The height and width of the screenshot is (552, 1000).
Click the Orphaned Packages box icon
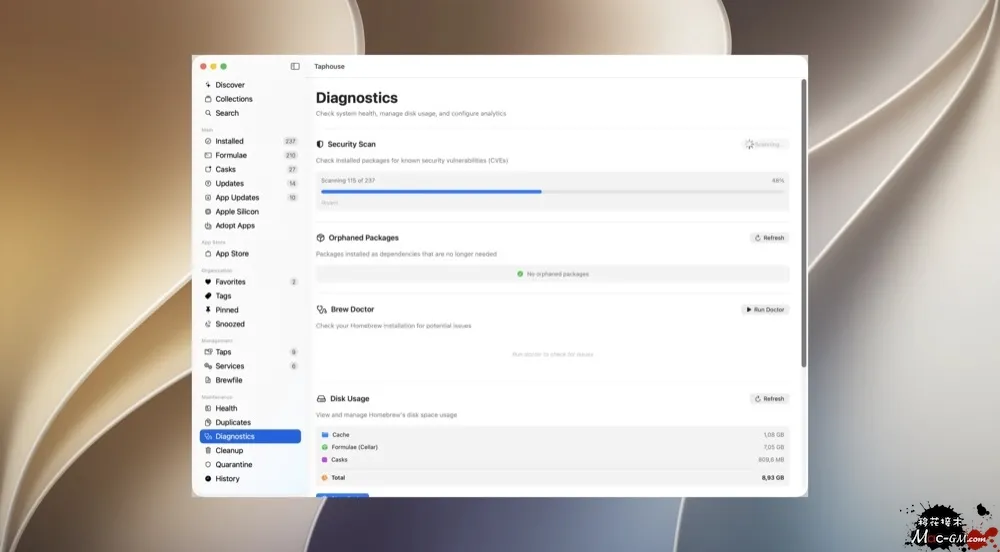[x=321, y=238]
